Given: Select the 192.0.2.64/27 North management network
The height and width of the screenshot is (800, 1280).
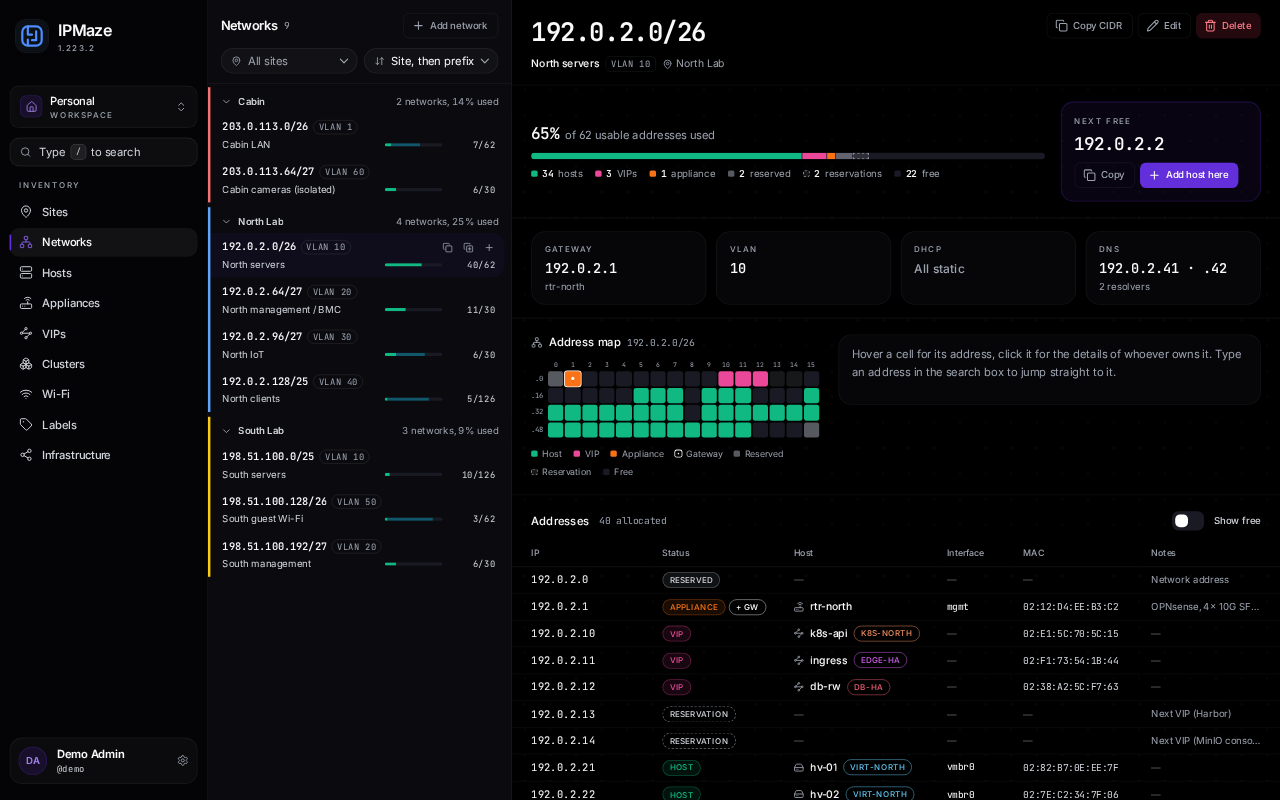Looking at the screenshot, I should (x=359, y=301).
